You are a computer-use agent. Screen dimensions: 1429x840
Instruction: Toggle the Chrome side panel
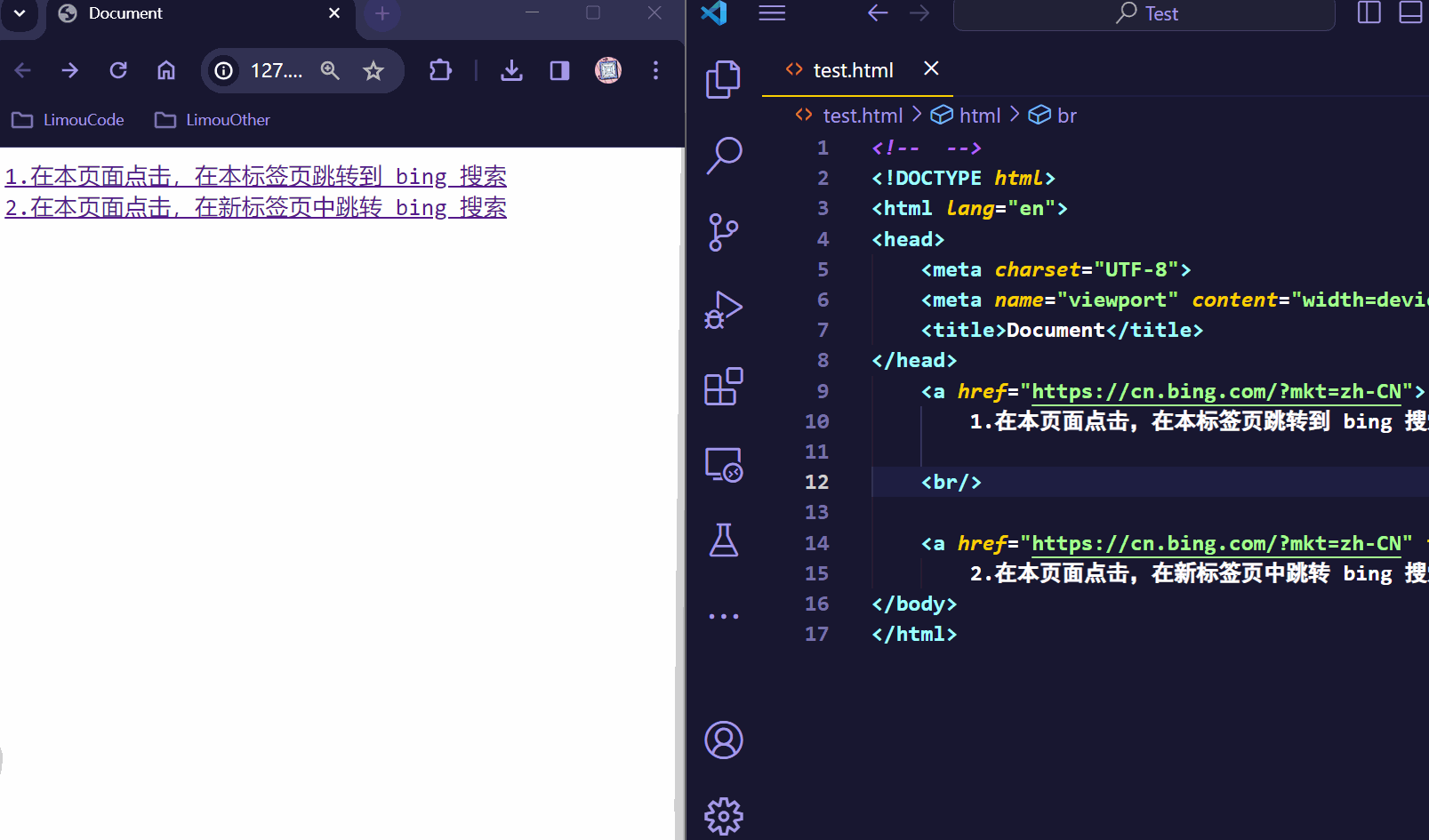click(559, 70)
